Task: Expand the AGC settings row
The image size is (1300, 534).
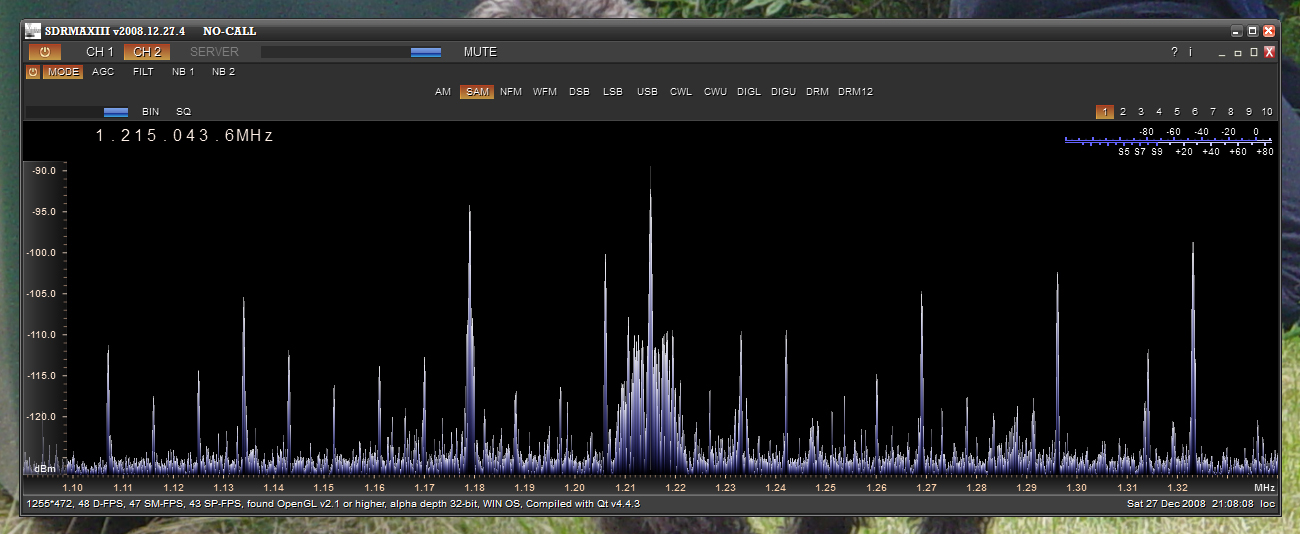Action: pyautogui.click(x=103, y=72)
